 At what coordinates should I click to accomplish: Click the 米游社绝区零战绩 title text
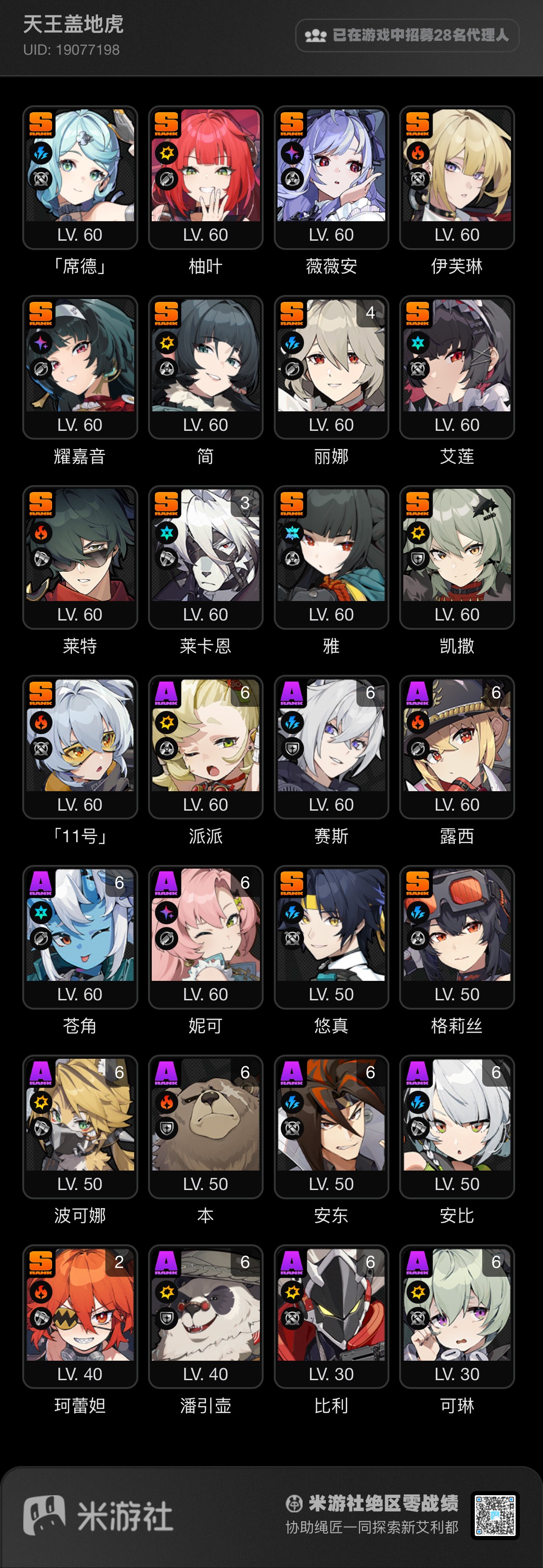coord(383,1503)
